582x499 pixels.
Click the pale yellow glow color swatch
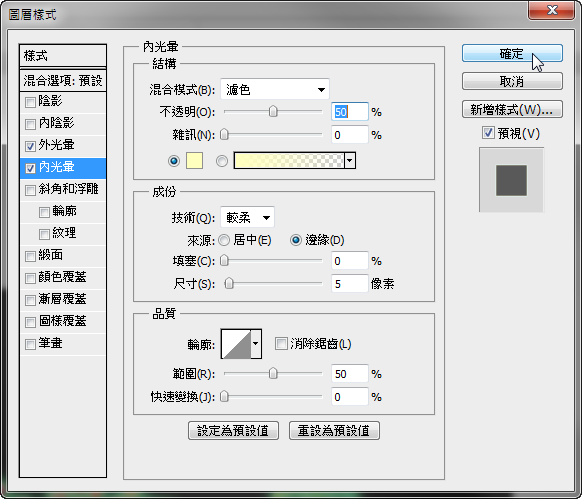click(194, 160)
